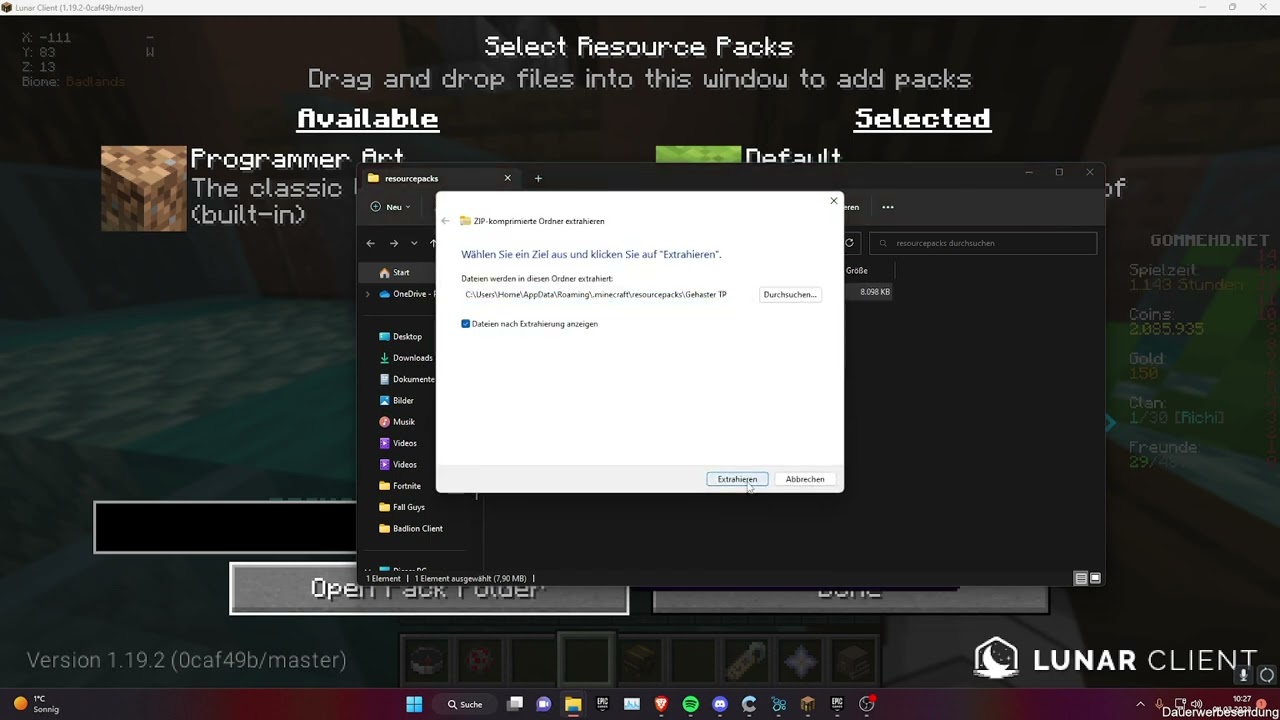Cancel extraction with Abbrechen
The width and height of the screenshot is (1280, 720).
[805, 479]
